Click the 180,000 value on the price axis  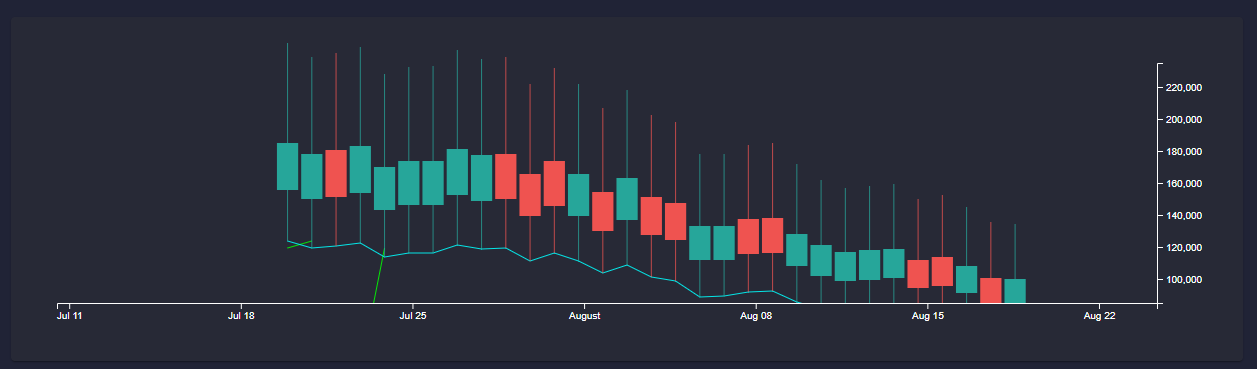tap(1183, 152)
